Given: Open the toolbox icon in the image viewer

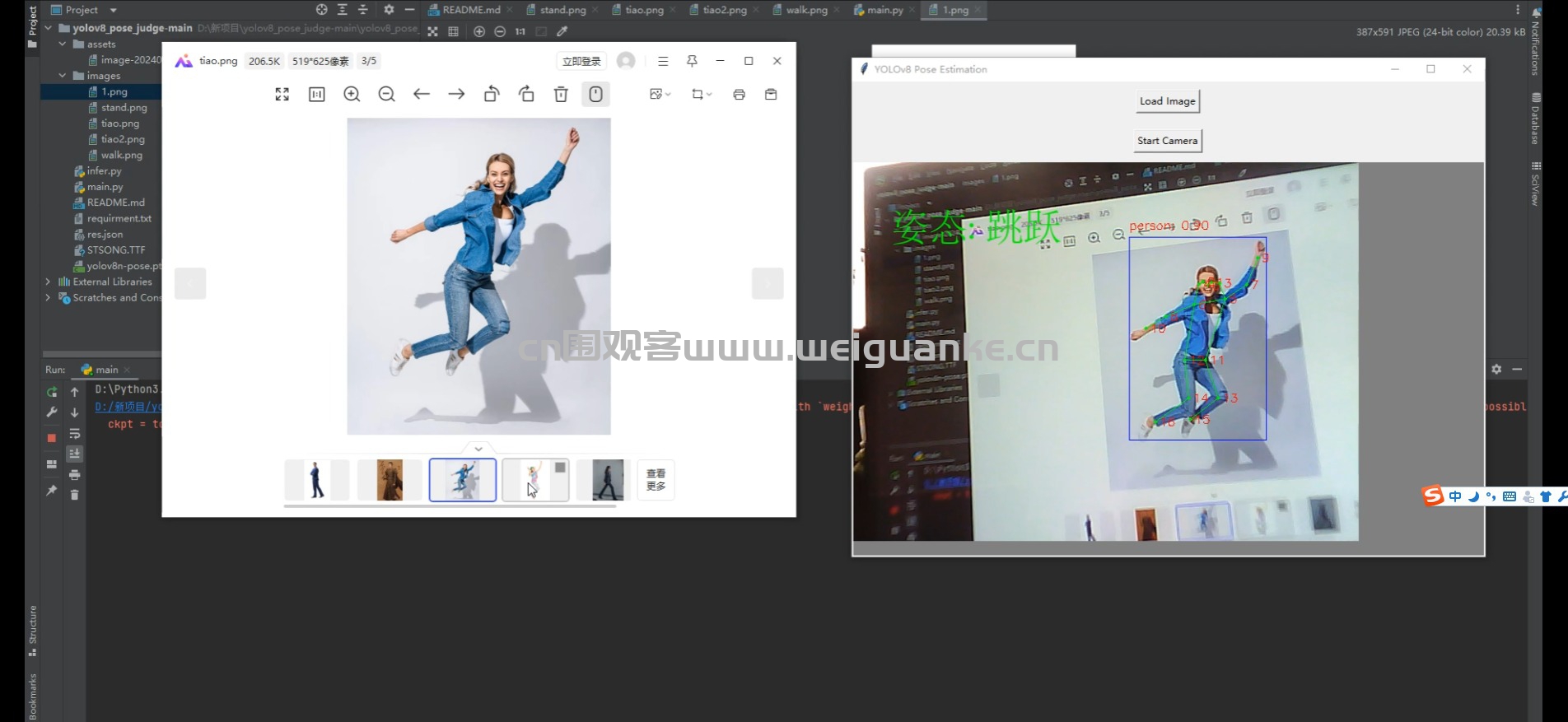Looking at the screenshot, I should 771,94.
